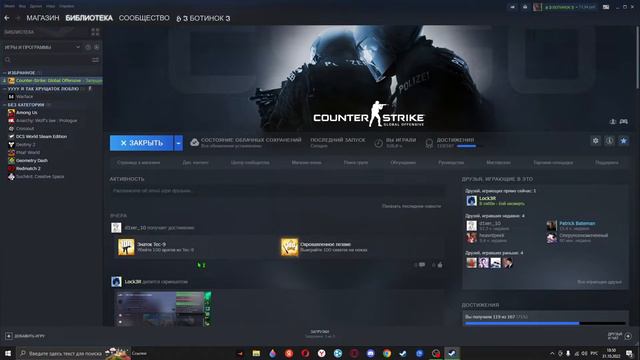Select Among Us in the library list
The height and width of the screenshot is (360, 640).
point(27,113)
